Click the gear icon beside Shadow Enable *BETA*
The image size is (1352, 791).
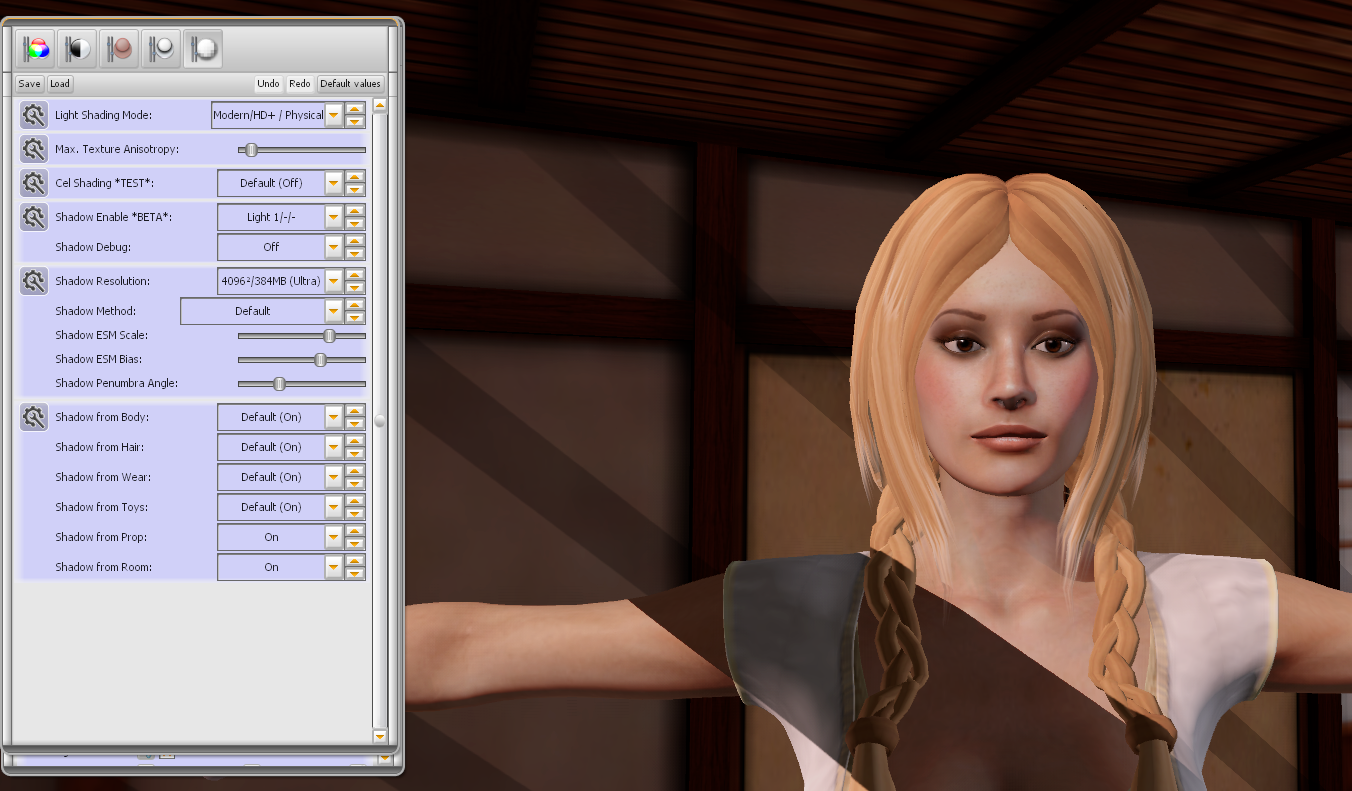(34, 217)
